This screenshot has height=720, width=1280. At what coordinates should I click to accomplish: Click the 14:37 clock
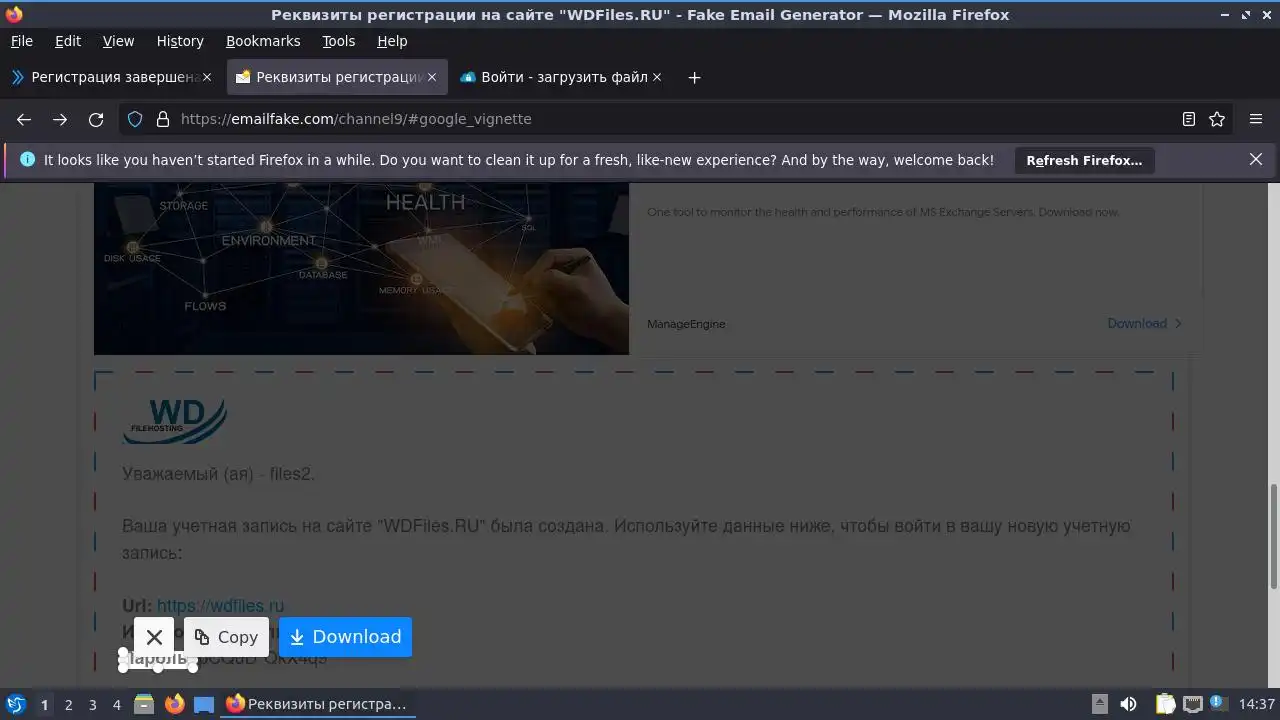pos(1257,704)
